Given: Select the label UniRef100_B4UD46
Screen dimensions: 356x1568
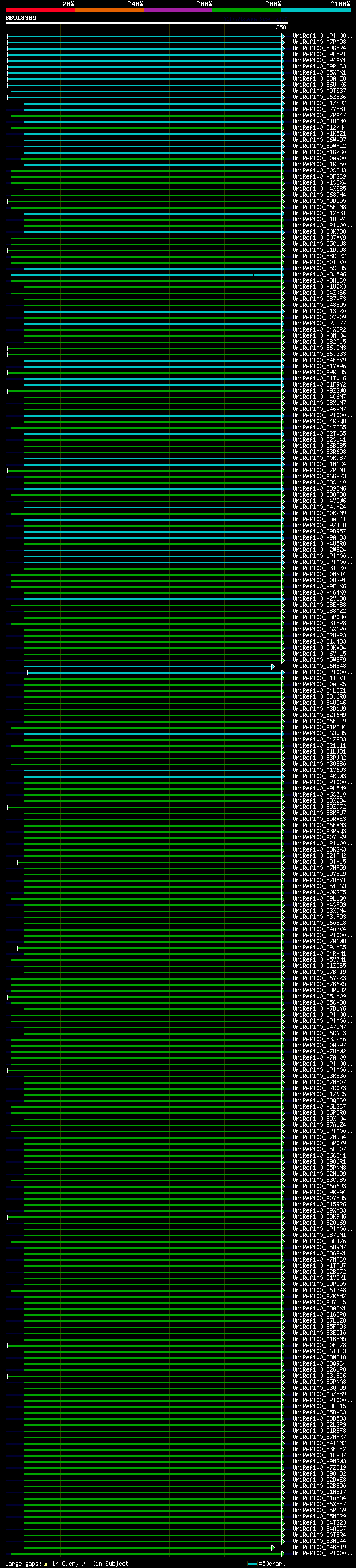Looking at the screenshot, I should point(319,703).
